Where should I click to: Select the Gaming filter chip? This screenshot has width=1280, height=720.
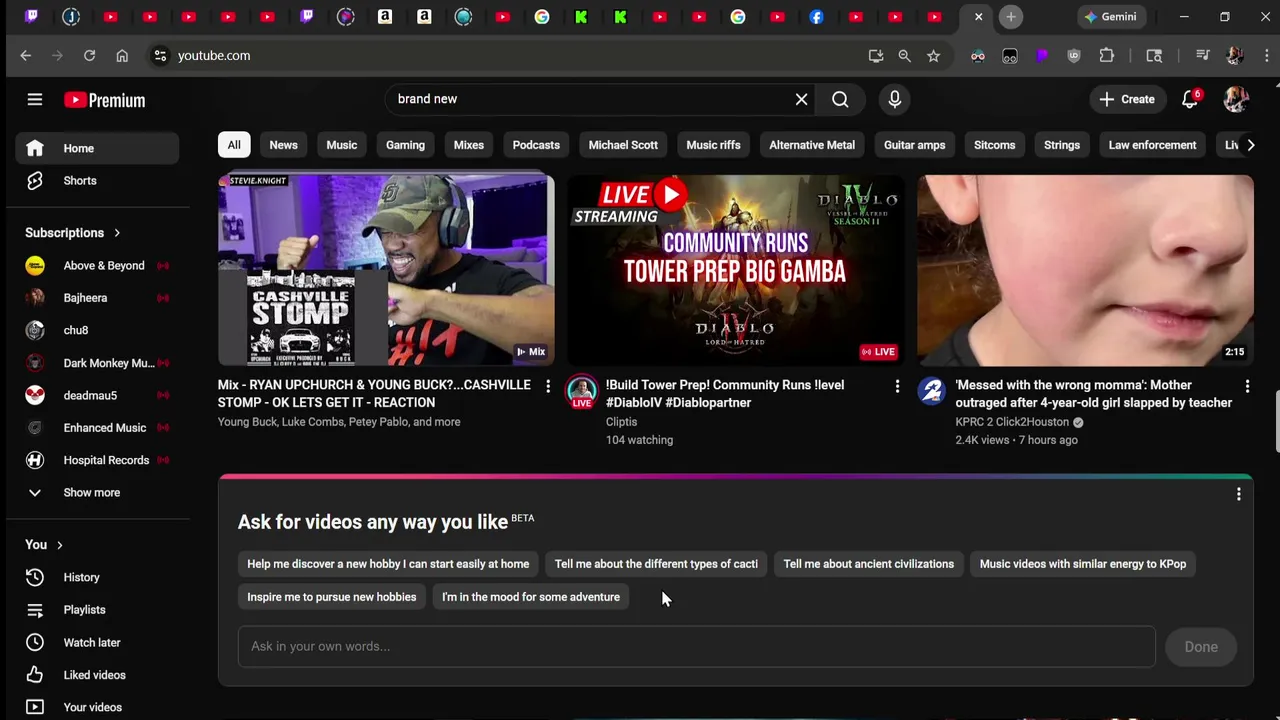[405, 145]
